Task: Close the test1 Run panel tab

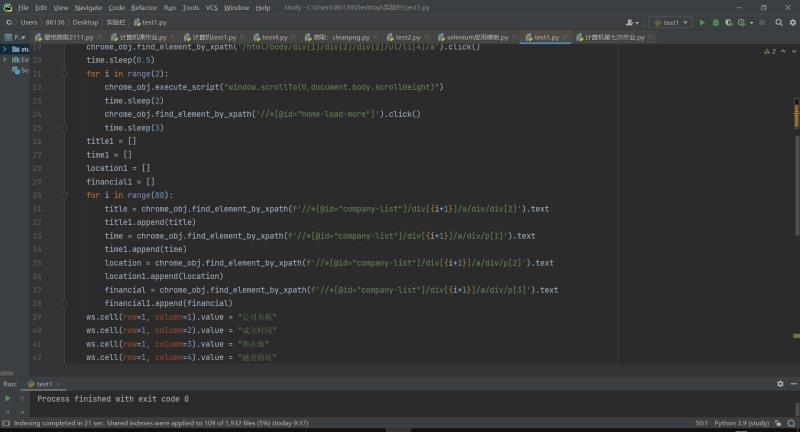Action: tap(58, 384)
